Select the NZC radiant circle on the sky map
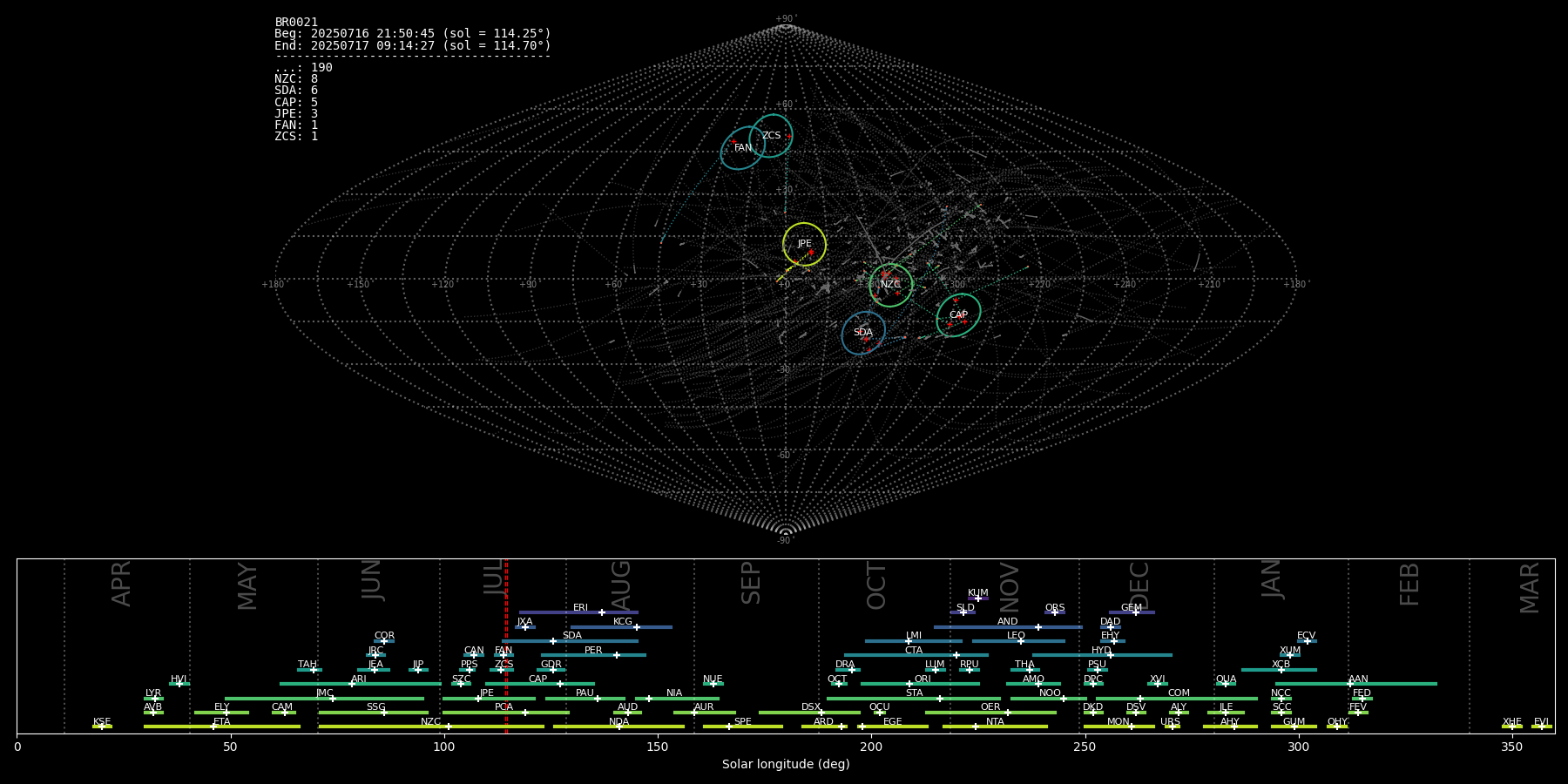The width and height of the screenshot is (1568, 784). click(890, 285)
